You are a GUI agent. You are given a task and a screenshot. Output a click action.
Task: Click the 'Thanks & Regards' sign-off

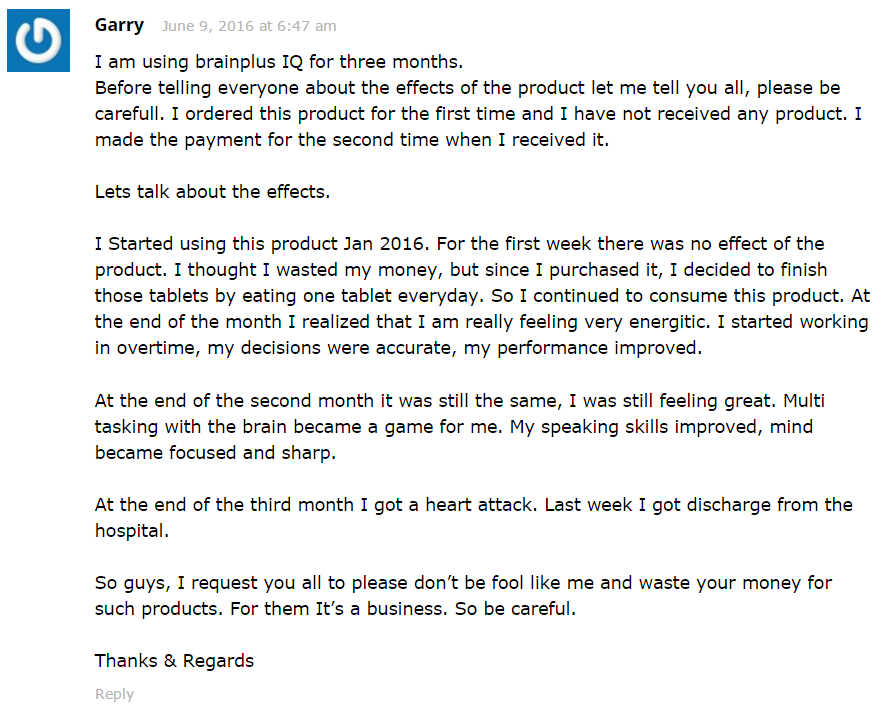pos(174,660)
